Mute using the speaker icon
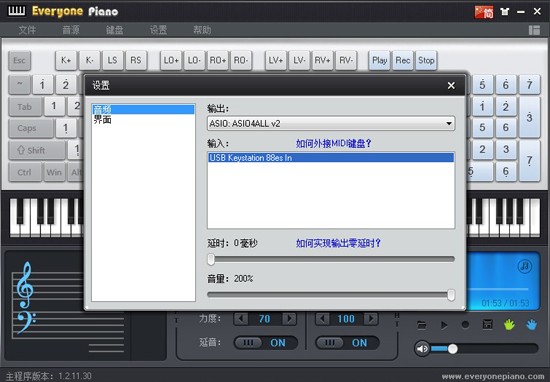The image size is (550, 382). pos(422,349)
